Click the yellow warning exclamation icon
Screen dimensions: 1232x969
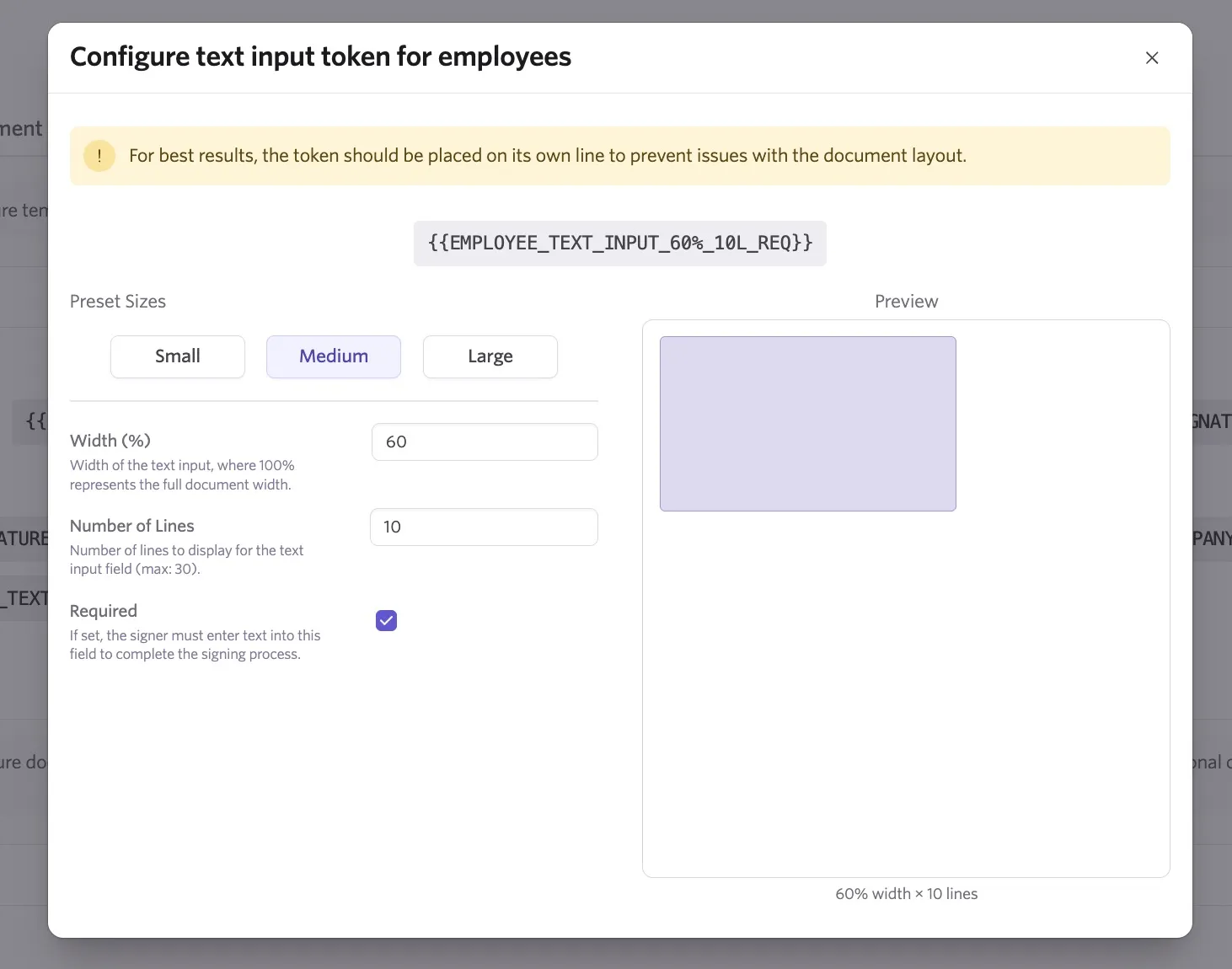pyautogui.click(x=99, y=156)
